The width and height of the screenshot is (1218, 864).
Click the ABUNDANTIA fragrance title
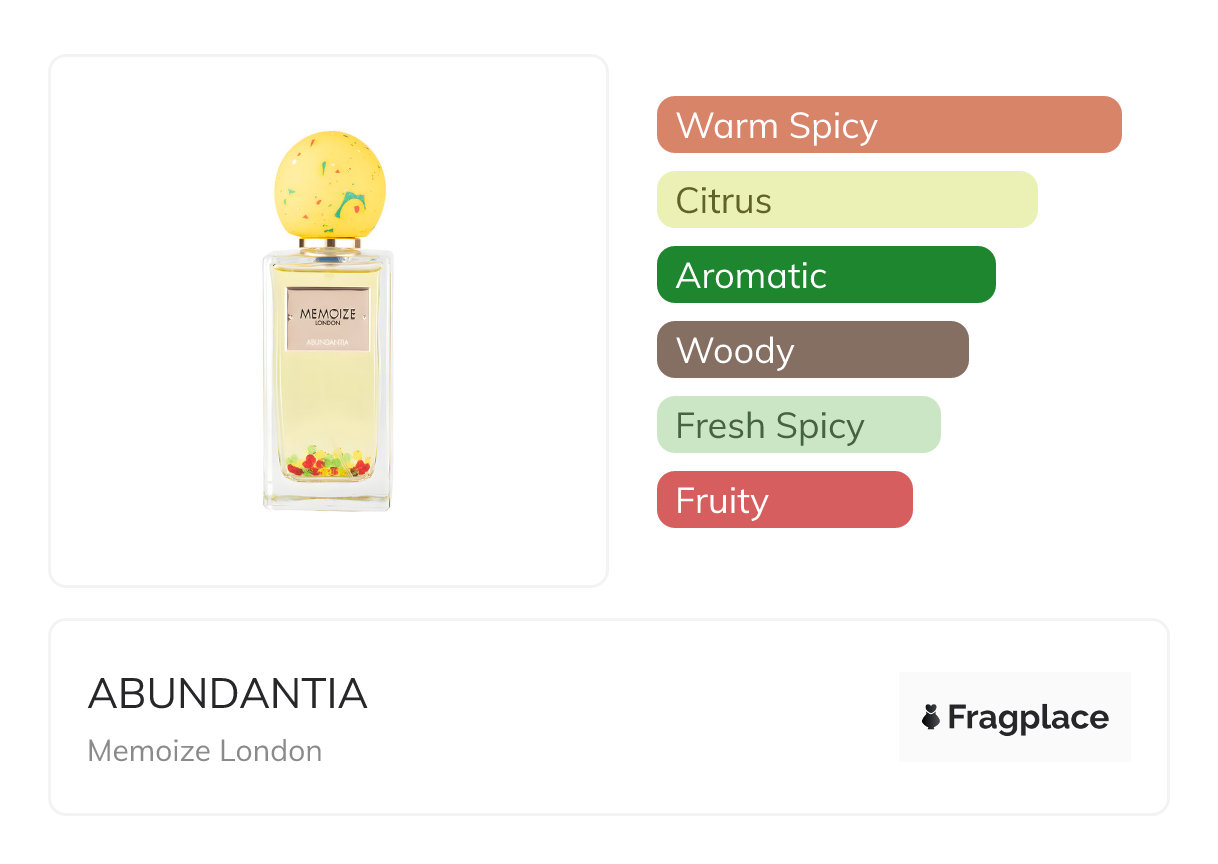coord(228,694)
